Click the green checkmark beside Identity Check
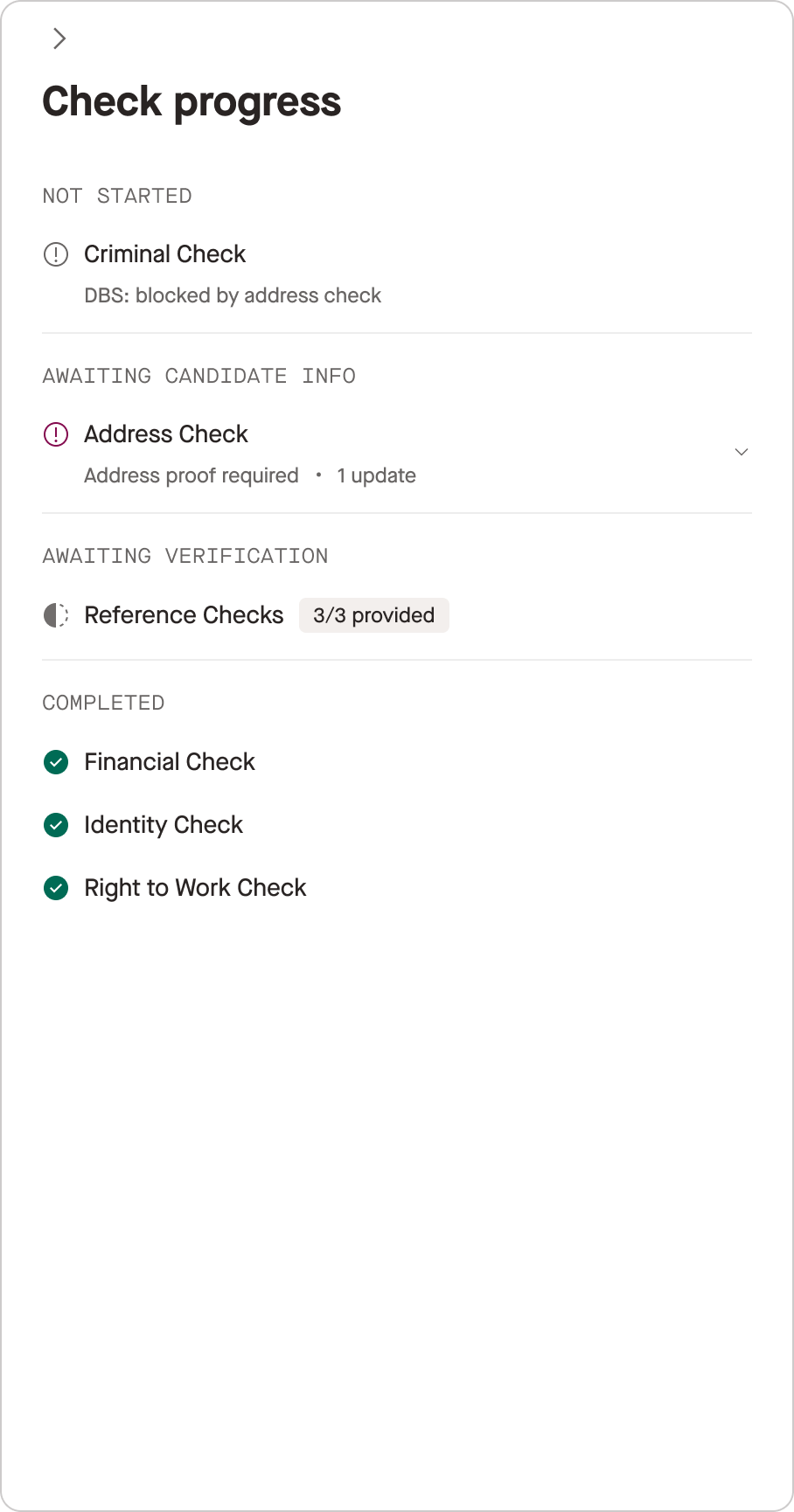Screen dimensions: 794x1512 [56, 825]
